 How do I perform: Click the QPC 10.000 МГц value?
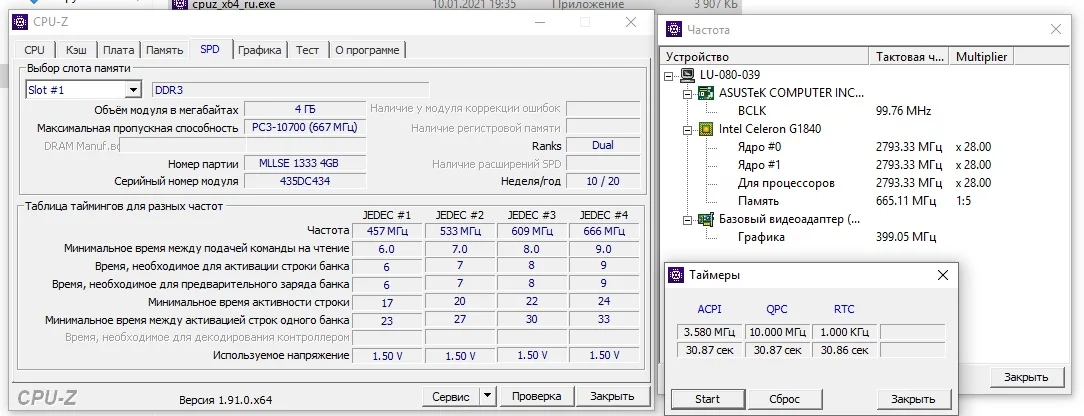(777, 332)
